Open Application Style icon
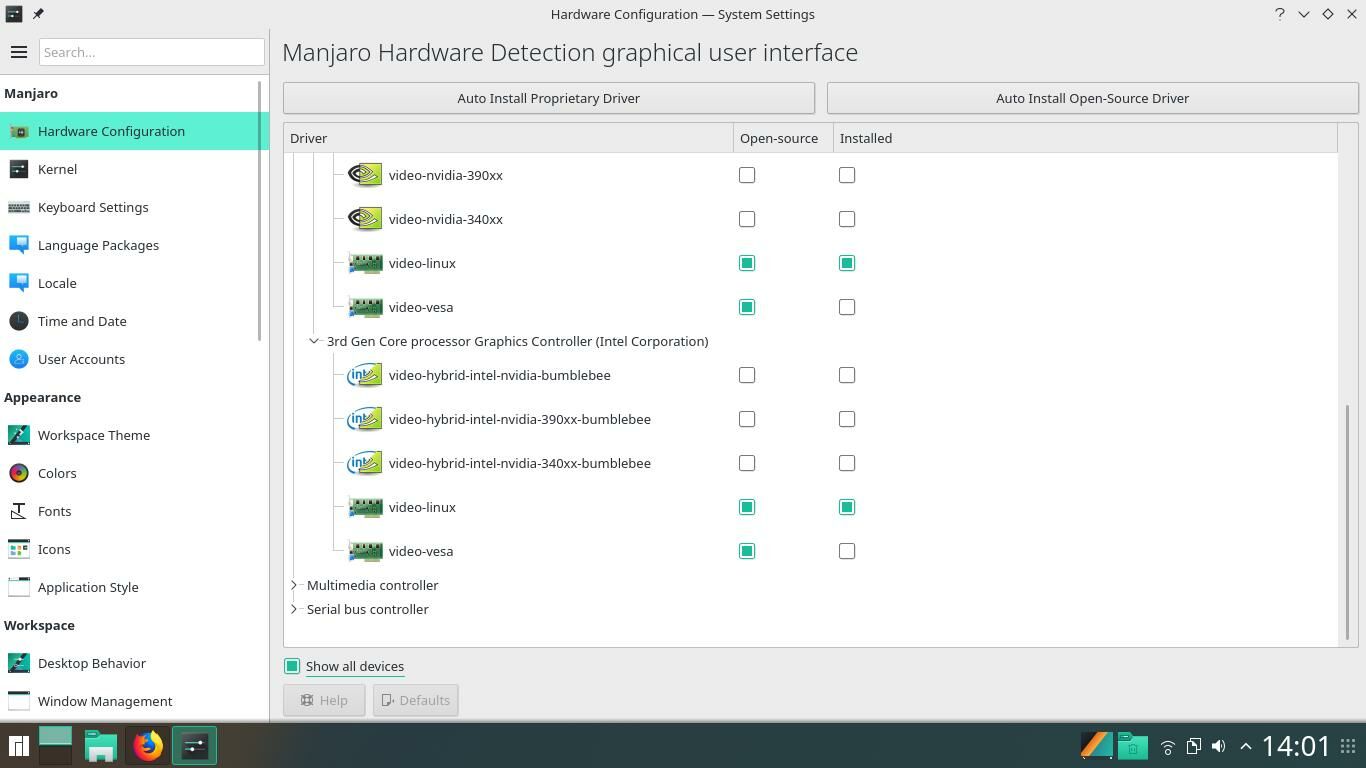1366x768 pixels. coord(19,587)
